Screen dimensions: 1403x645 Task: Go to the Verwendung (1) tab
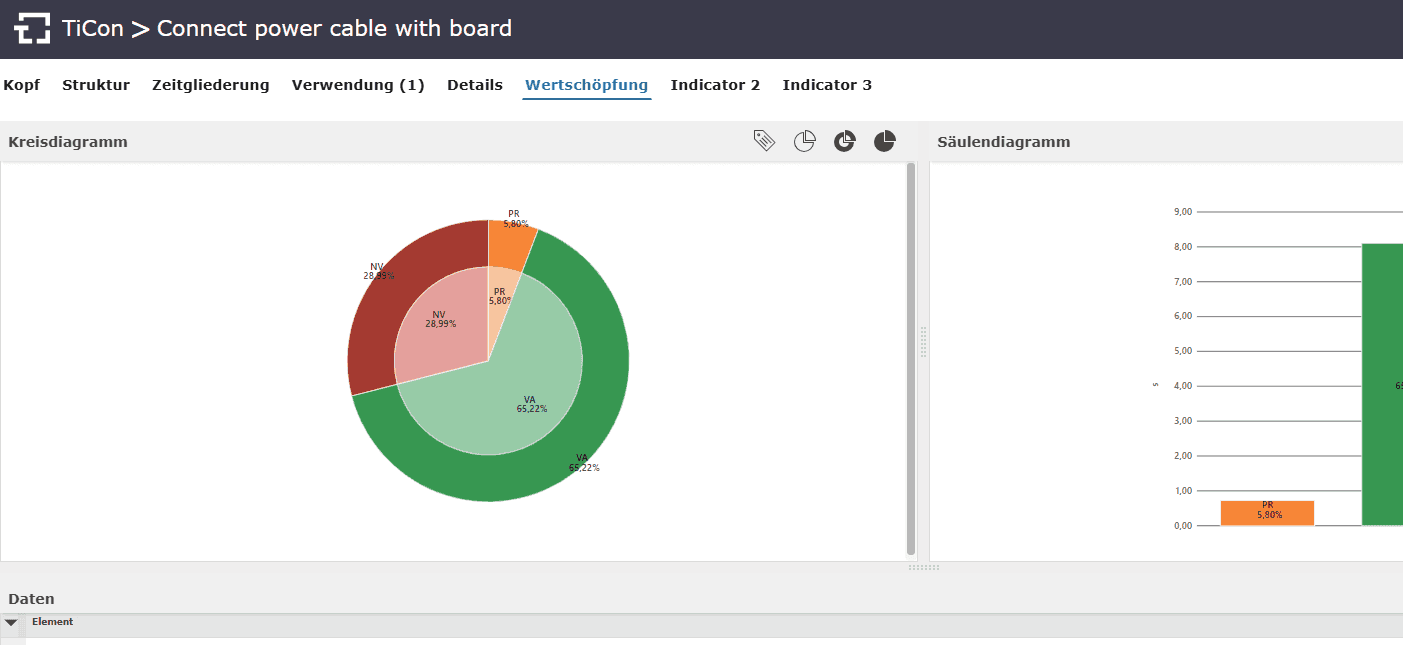tap(358, 85)
